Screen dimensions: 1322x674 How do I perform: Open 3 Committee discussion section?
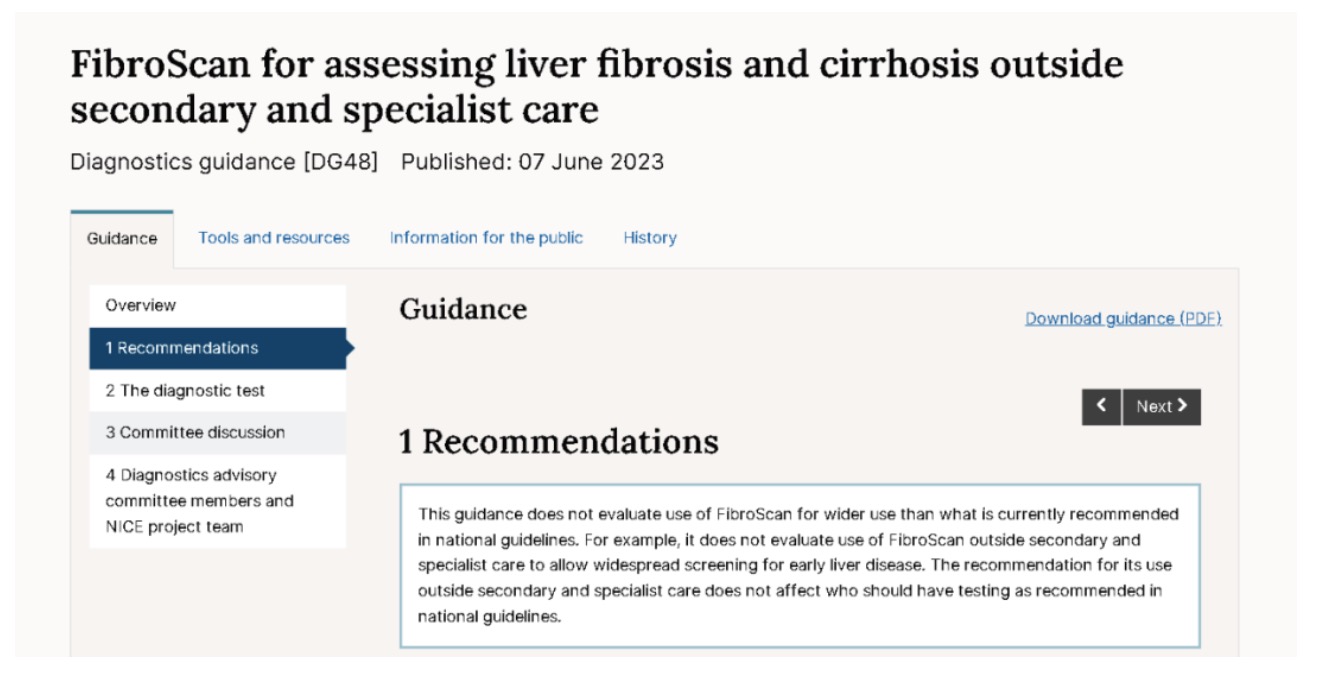(x=195, y=433)
